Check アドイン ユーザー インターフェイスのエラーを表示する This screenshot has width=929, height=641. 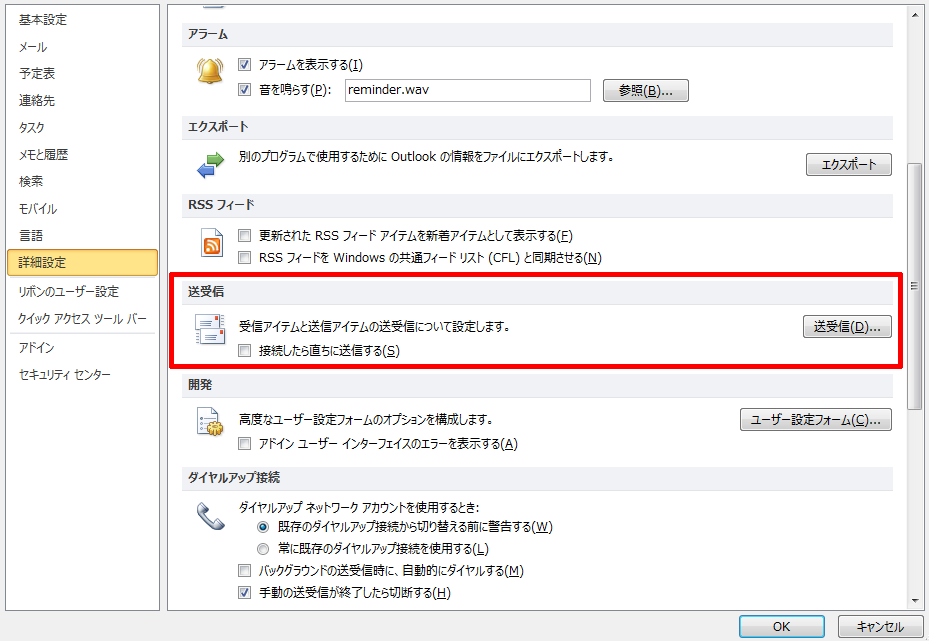coord(244,444)
